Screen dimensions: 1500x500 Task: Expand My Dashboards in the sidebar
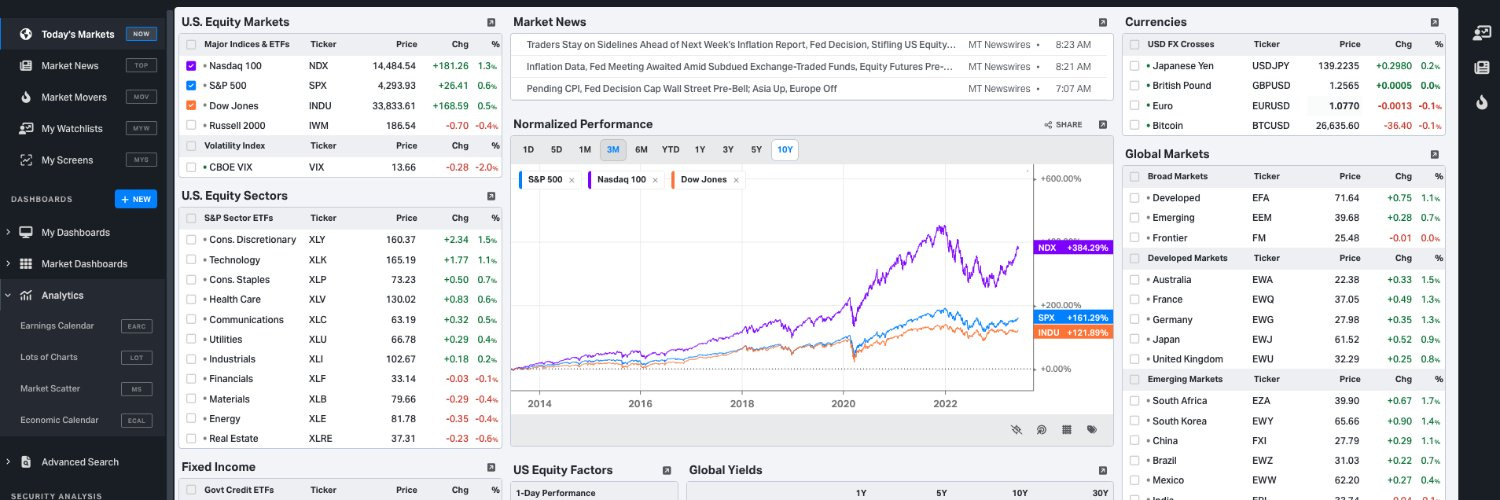click(8, 232)
